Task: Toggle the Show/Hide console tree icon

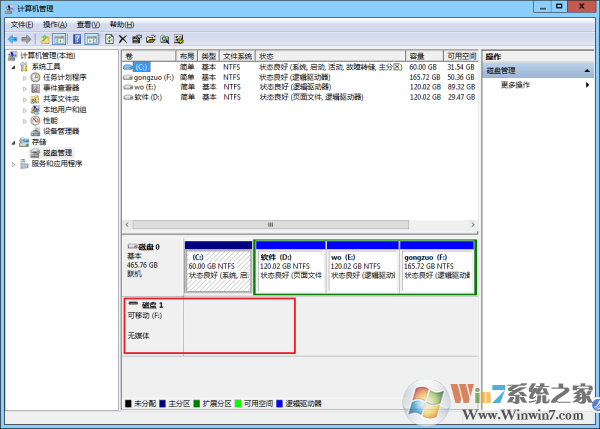Action: click(59, 39)
